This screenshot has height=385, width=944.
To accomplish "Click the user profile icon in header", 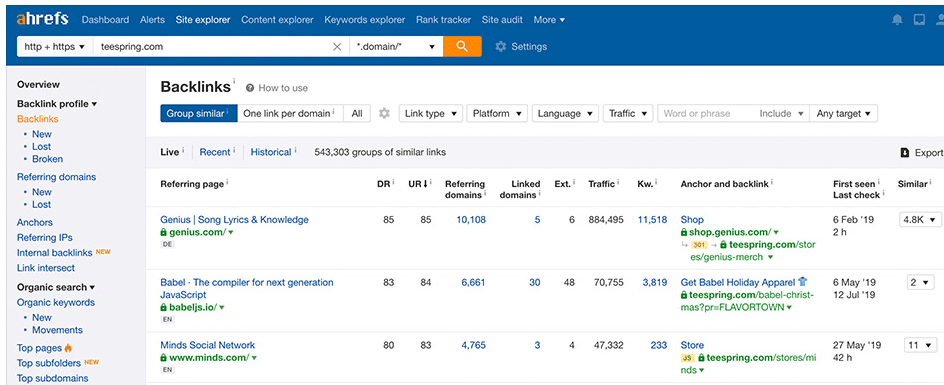I will click(941, 20).
